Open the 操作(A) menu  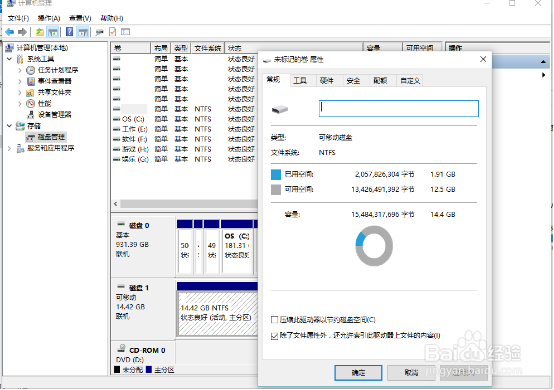click(x=49, y=18)
